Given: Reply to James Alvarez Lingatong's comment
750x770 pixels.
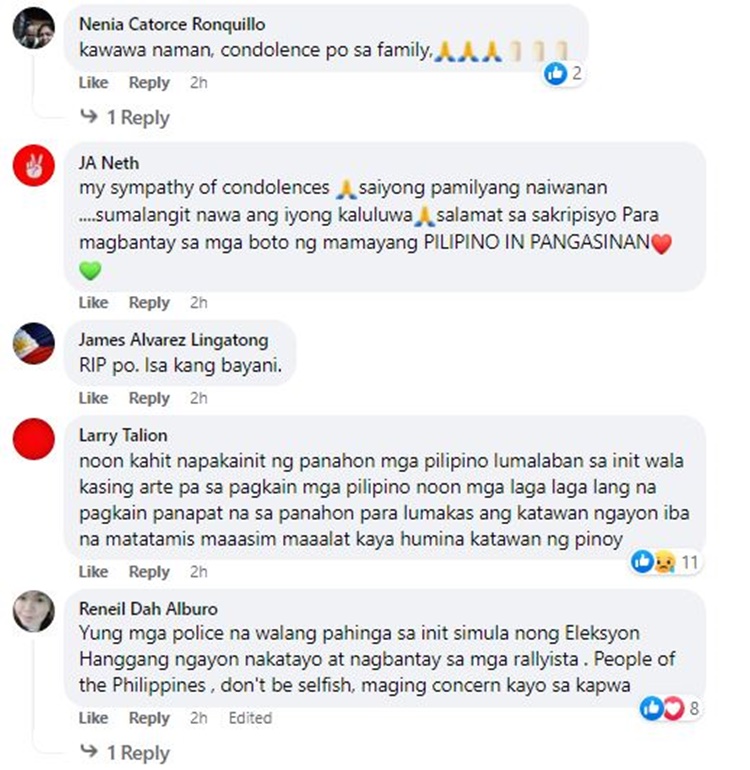Looking at the screenshot, I should tap(149, 398).
